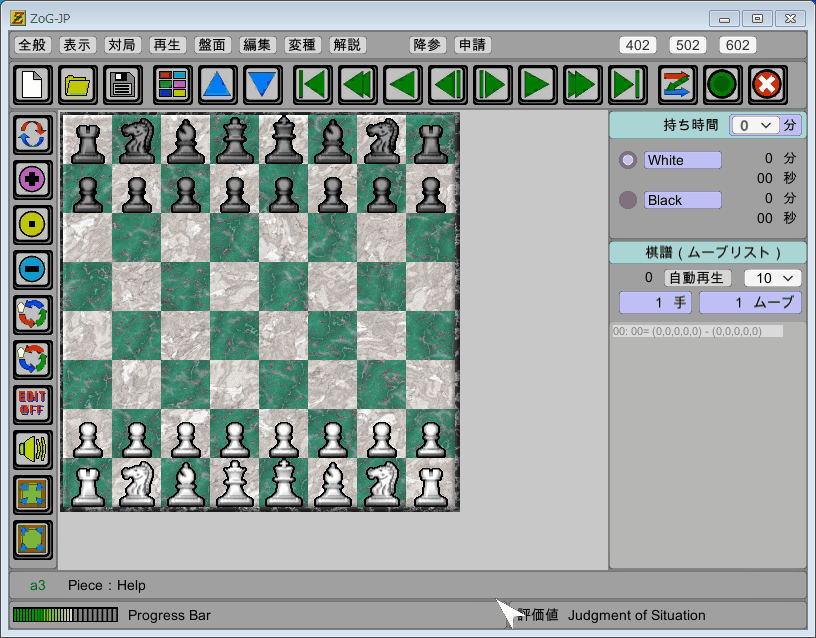This screenshot has width=816, height=638.
Task: Toggle the EDIT OFF button
Action: click(x=32, y=404)
